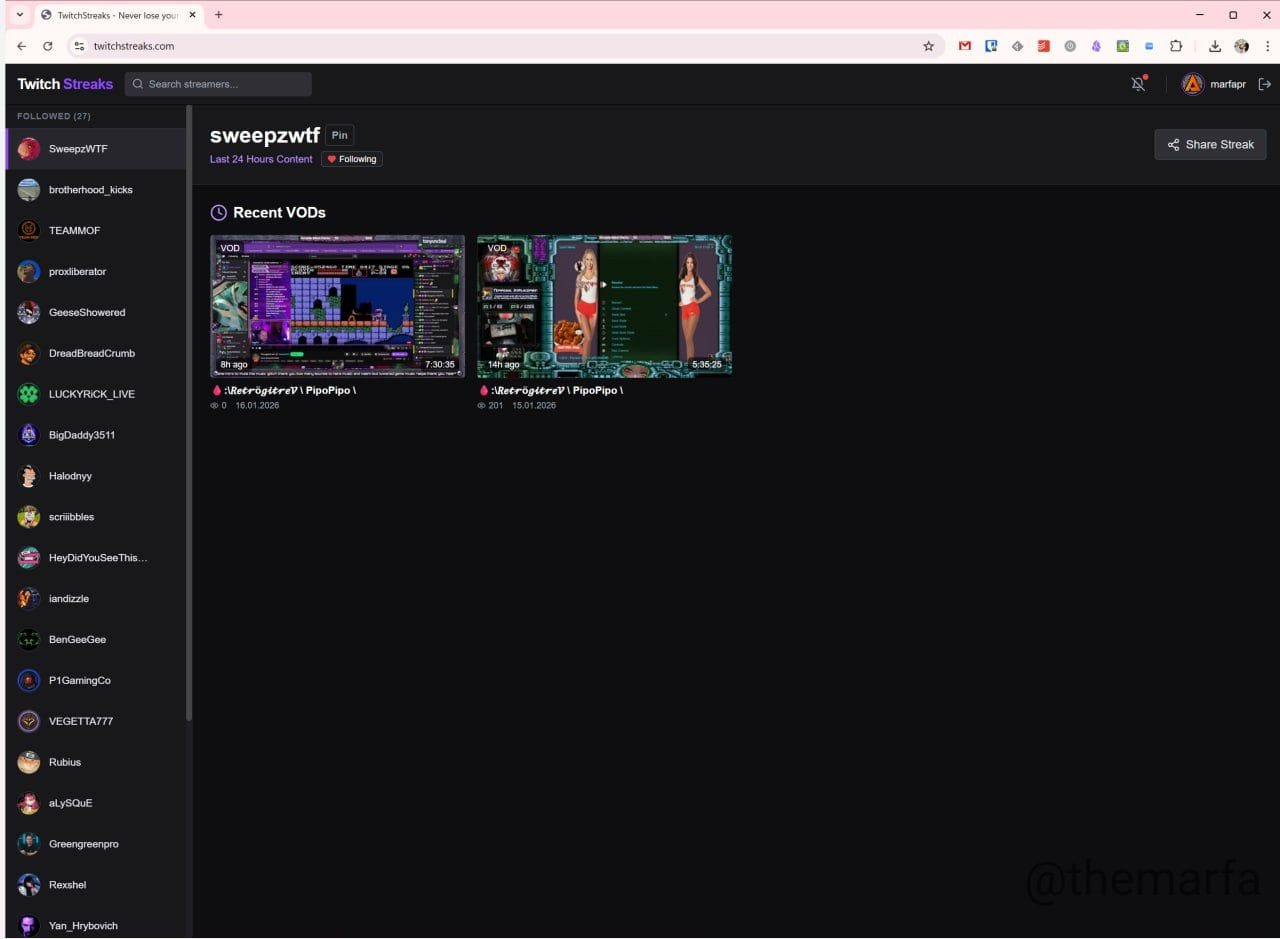Click the Share Streak button

[1210, 145]
